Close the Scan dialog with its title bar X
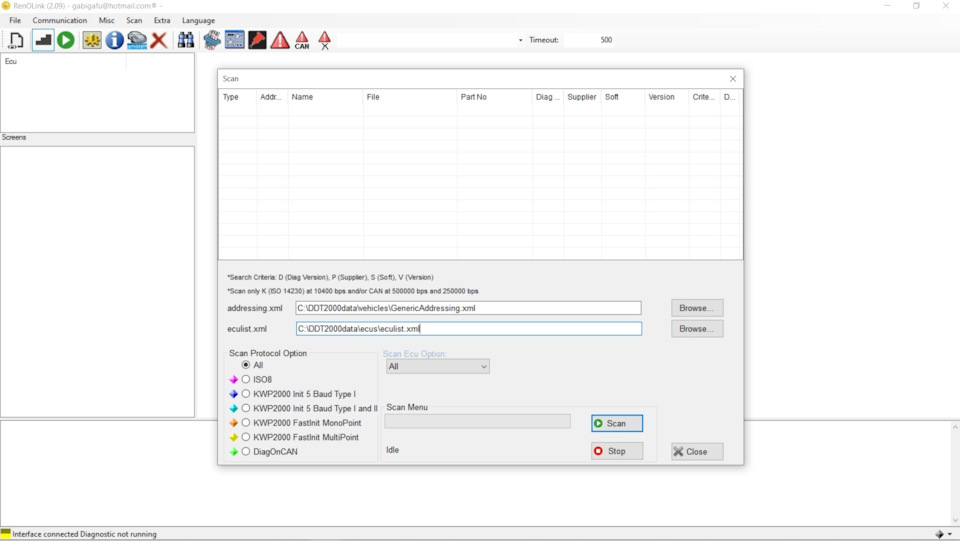The image size is (960, 543). click(733, 79)
